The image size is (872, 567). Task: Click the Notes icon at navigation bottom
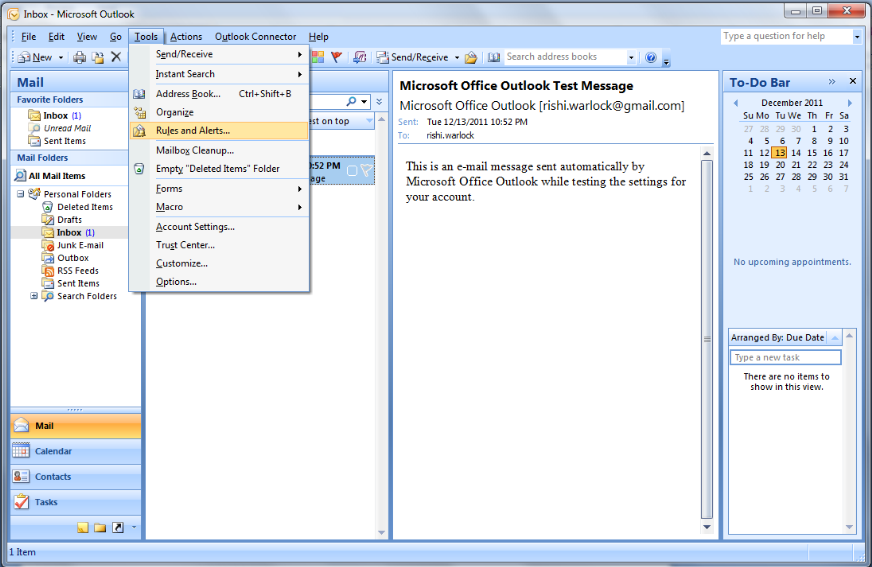point(82,528)
